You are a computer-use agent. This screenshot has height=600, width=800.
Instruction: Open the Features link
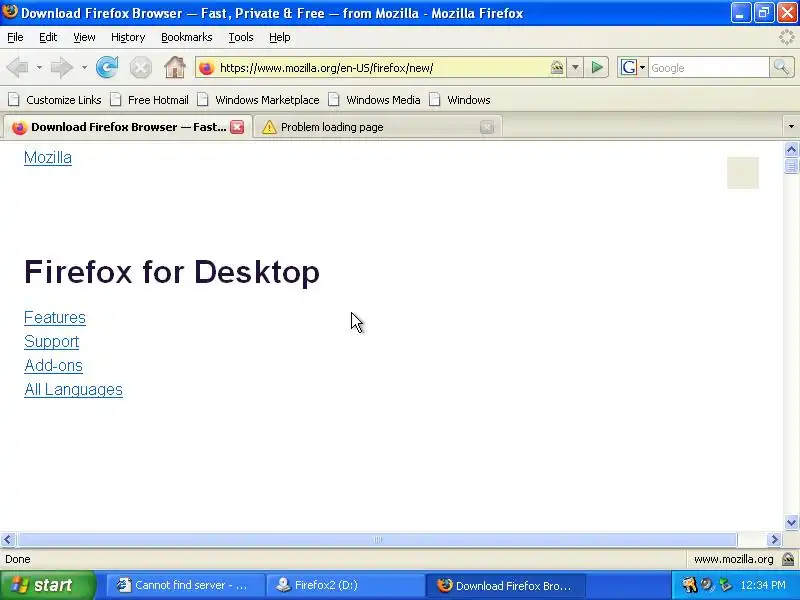coord(55,317)
